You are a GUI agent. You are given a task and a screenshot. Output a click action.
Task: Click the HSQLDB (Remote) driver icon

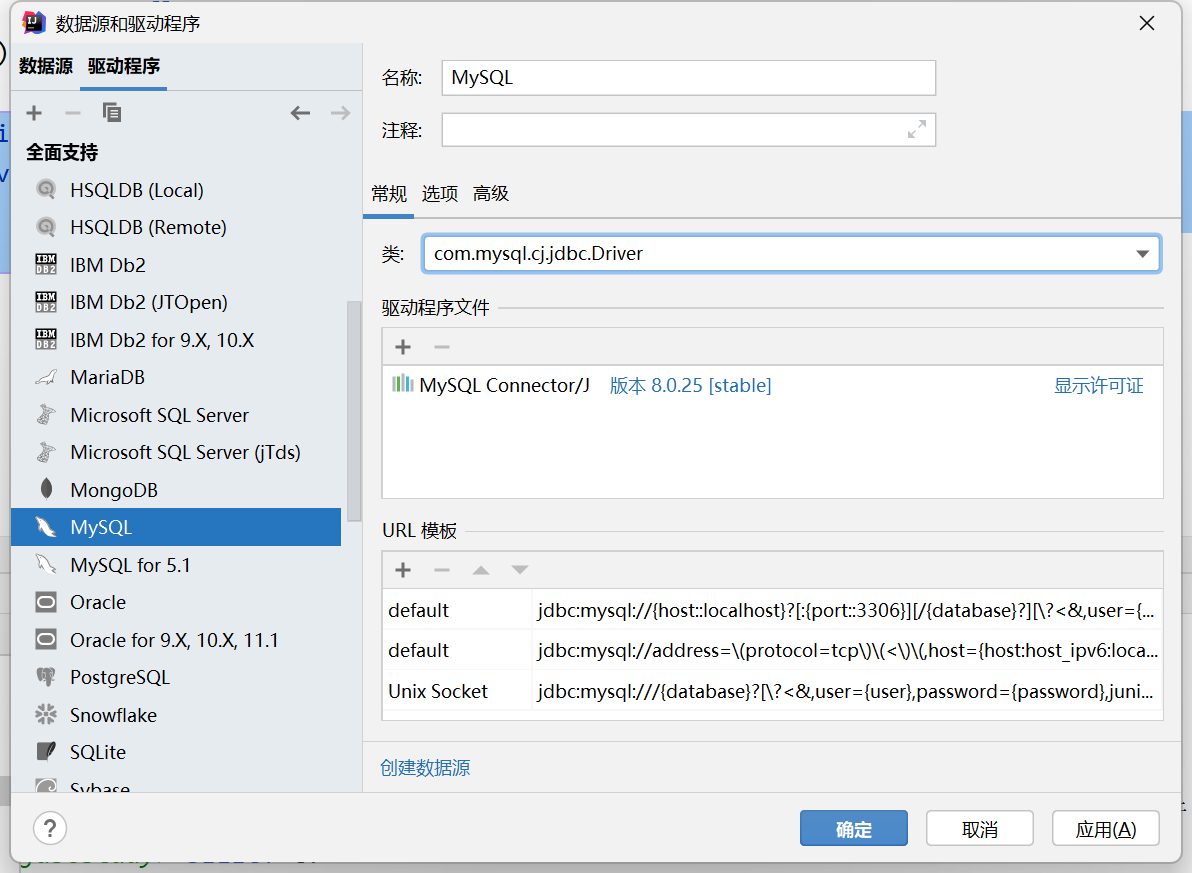[46, 227]
